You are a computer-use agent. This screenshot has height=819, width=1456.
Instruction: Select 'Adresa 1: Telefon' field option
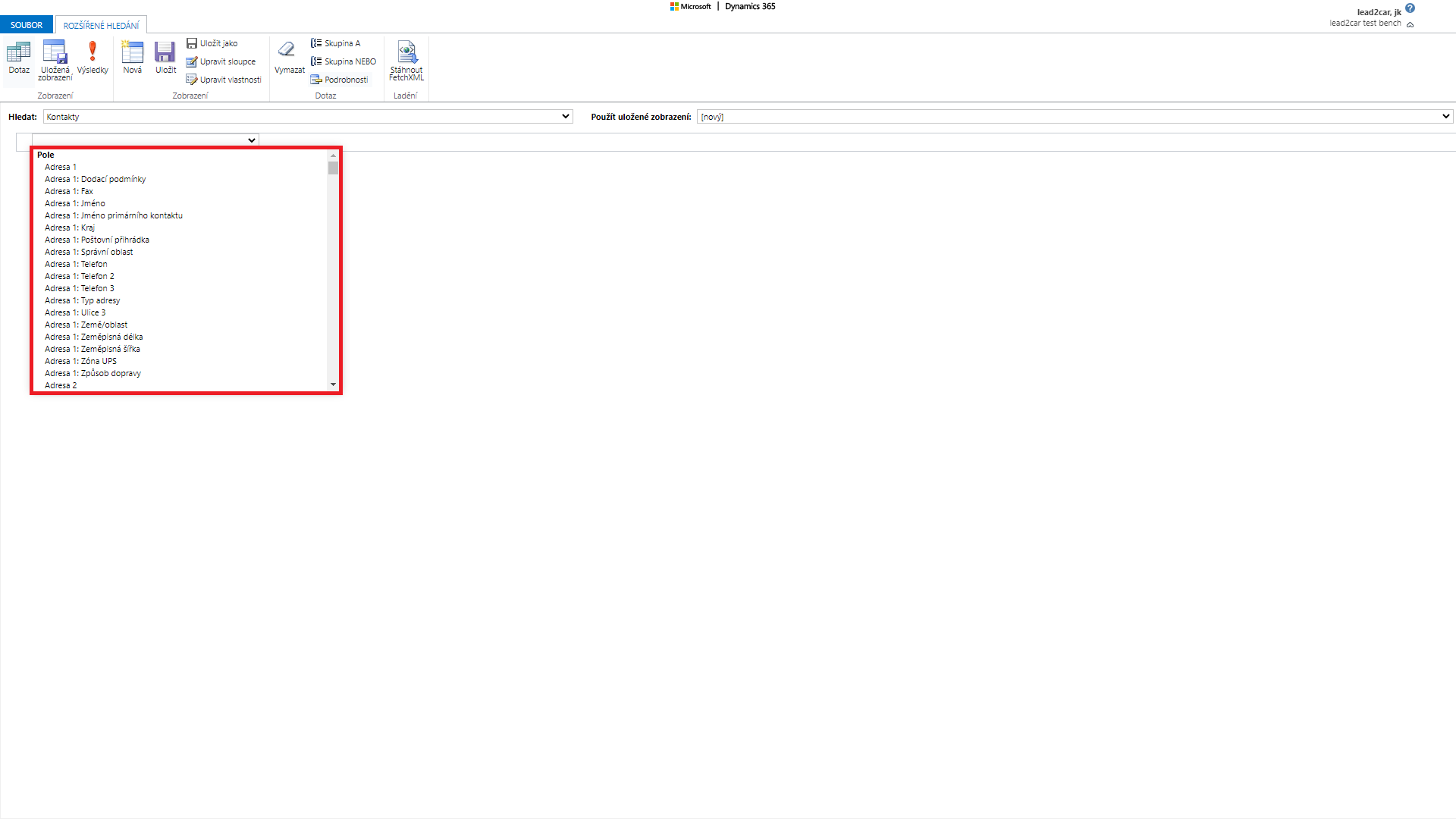click(x=76, y=264)
